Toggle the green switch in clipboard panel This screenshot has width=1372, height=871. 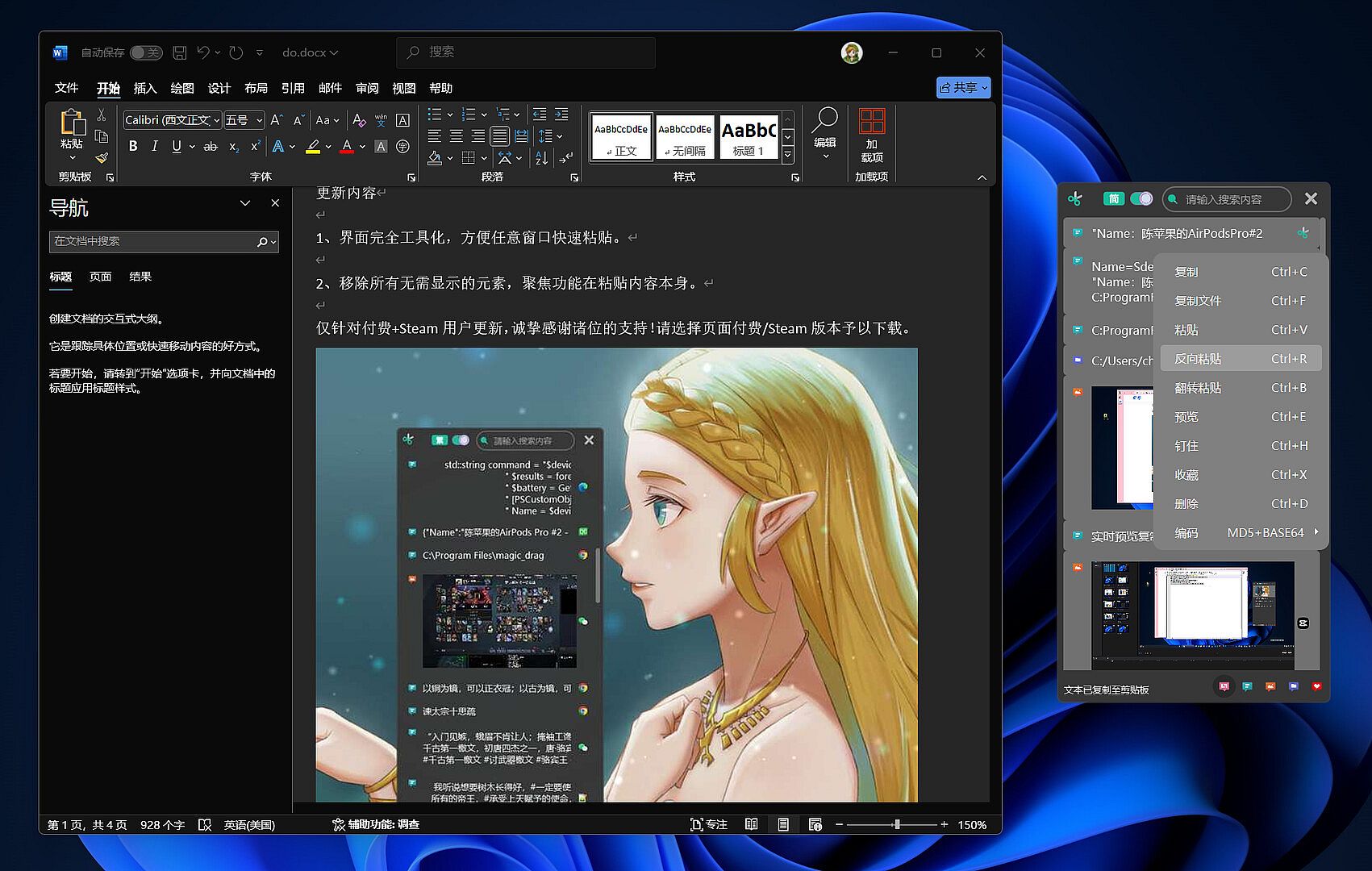point(1141,198)
